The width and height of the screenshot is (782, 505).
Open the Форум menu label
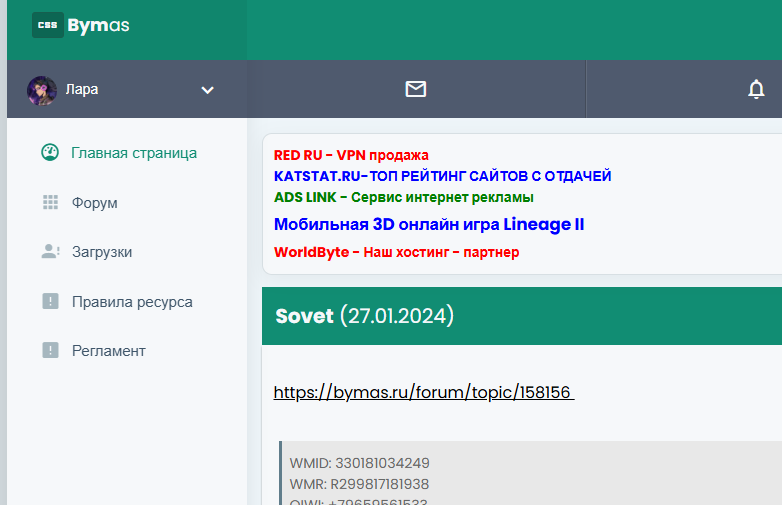(95, 203)
